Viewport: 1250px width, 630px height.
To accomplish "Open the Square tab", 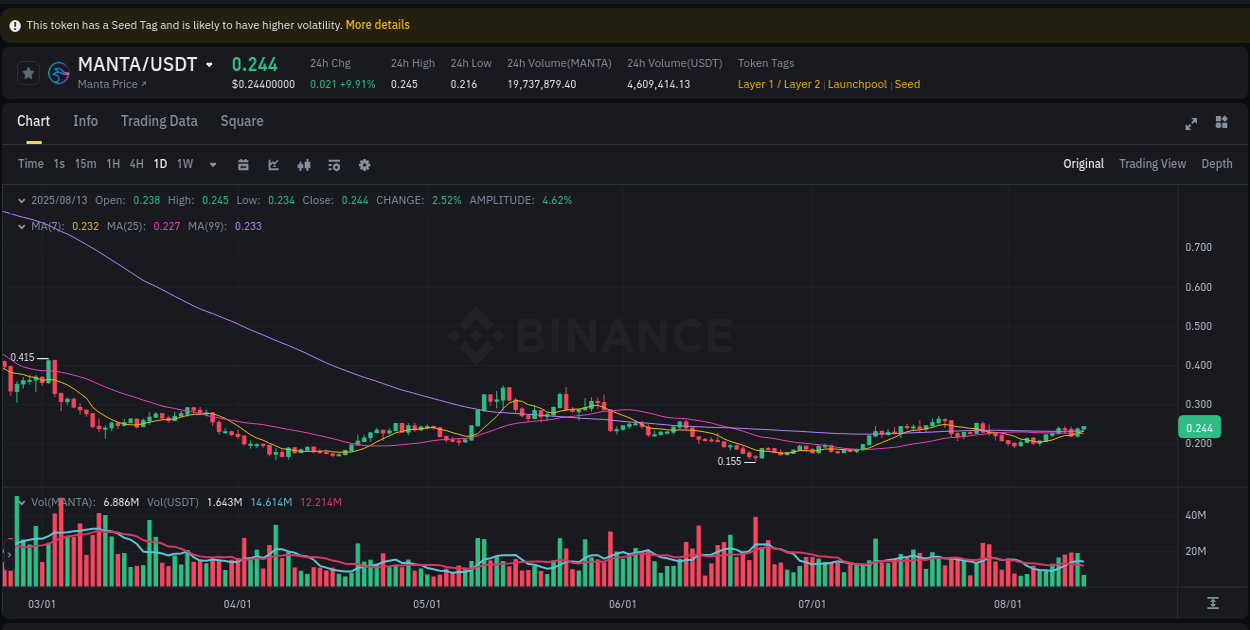I will [x=241, y=121].
